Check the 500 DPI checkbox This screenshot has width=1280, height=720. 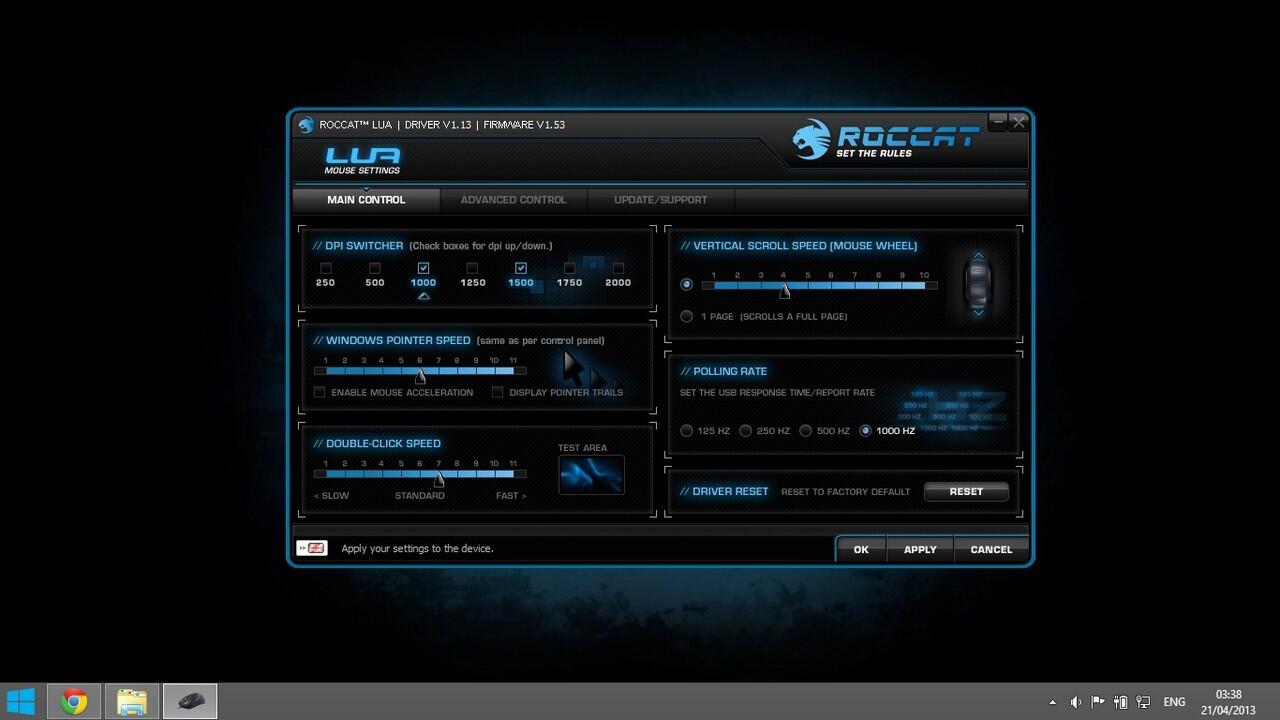375,268
